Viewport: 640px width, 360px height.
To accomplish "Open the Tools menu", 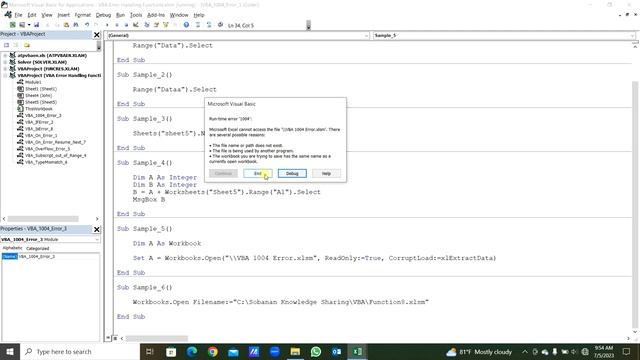I will tap(136, 15).
